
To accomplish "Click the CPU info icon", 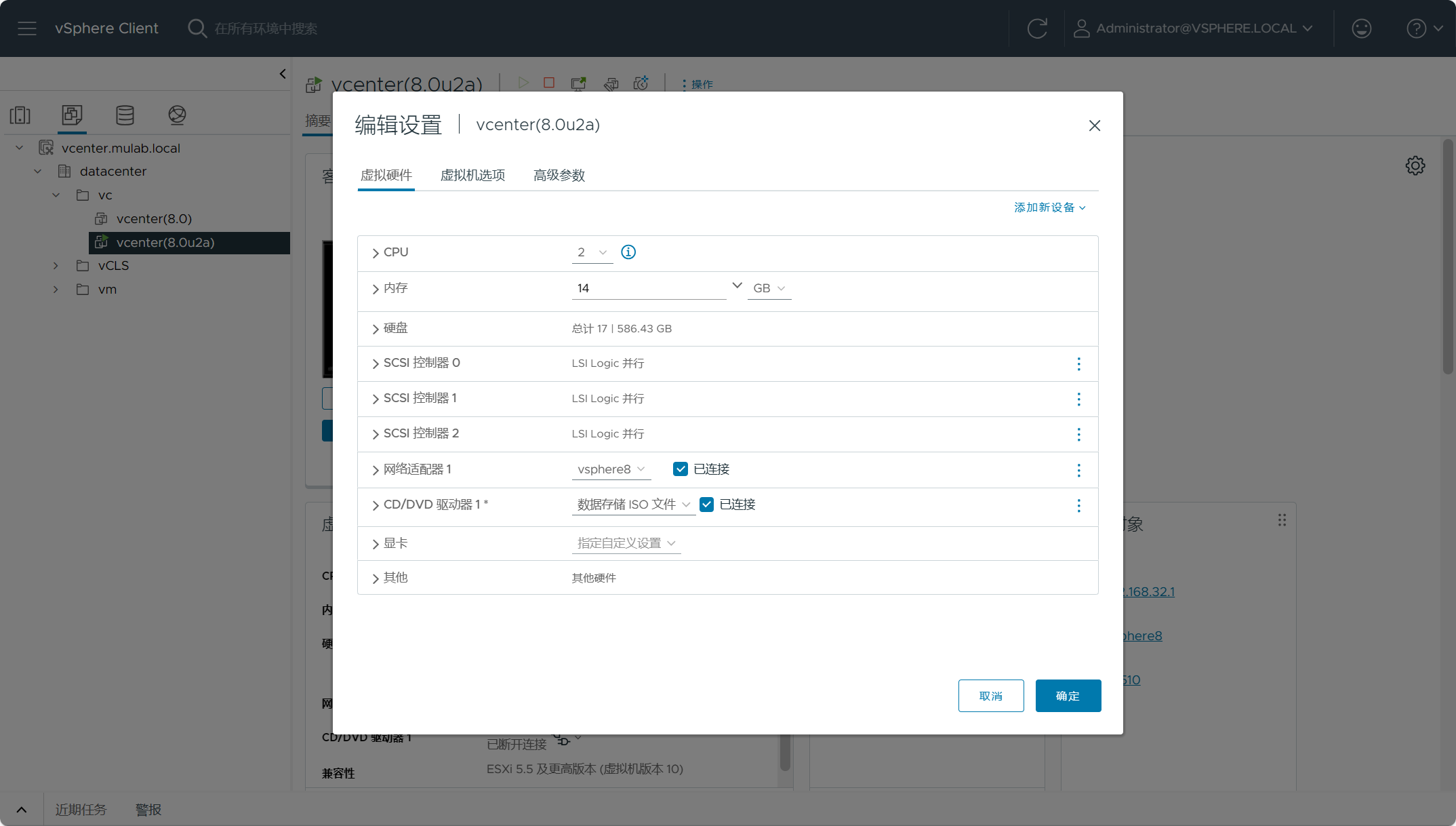I will [x=628, y=252].
